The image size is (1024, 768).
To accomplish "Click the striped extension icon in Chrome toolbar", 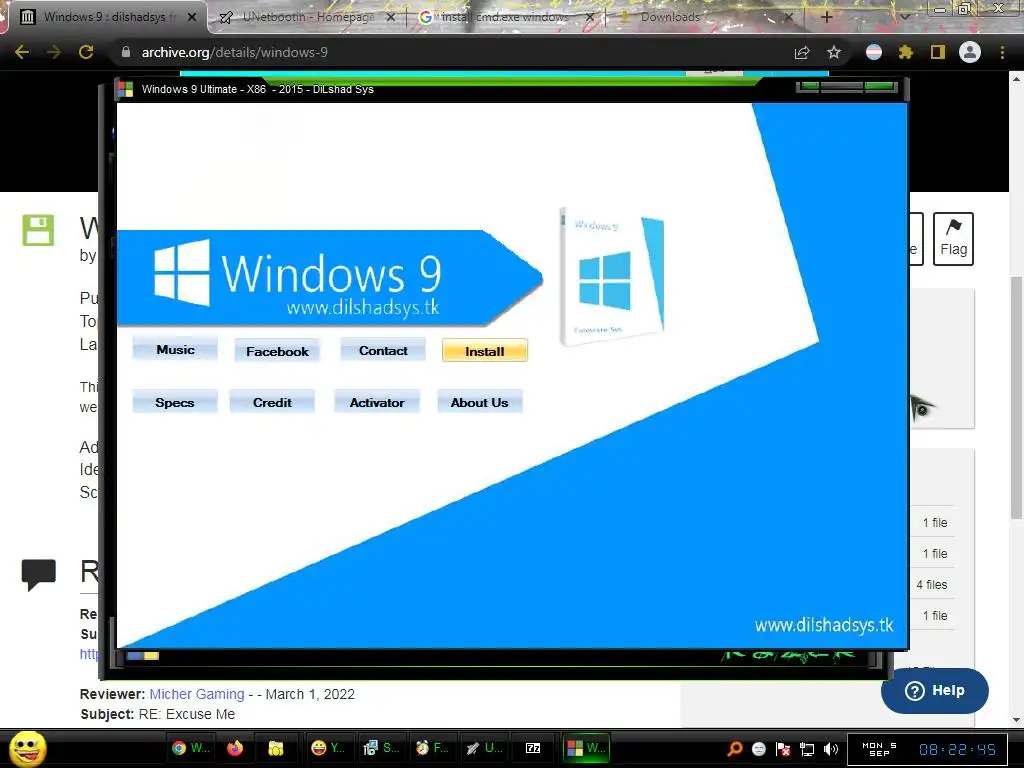I will [x=874, y=52].
